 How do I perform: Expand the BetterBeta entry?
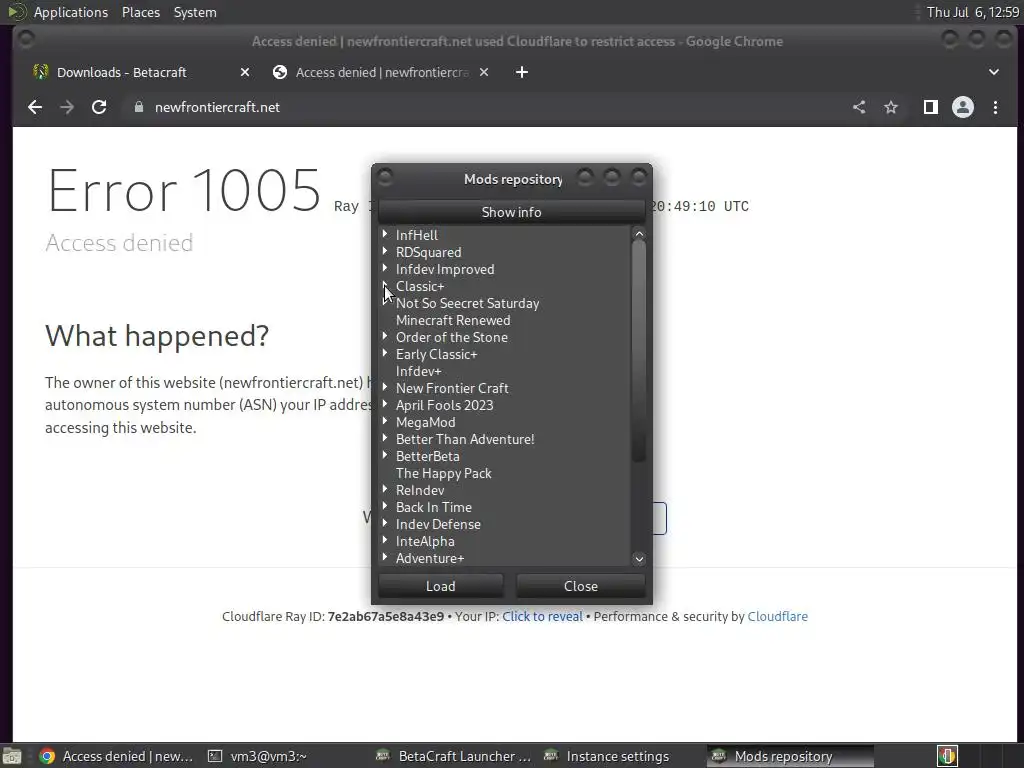coord(385,455)
